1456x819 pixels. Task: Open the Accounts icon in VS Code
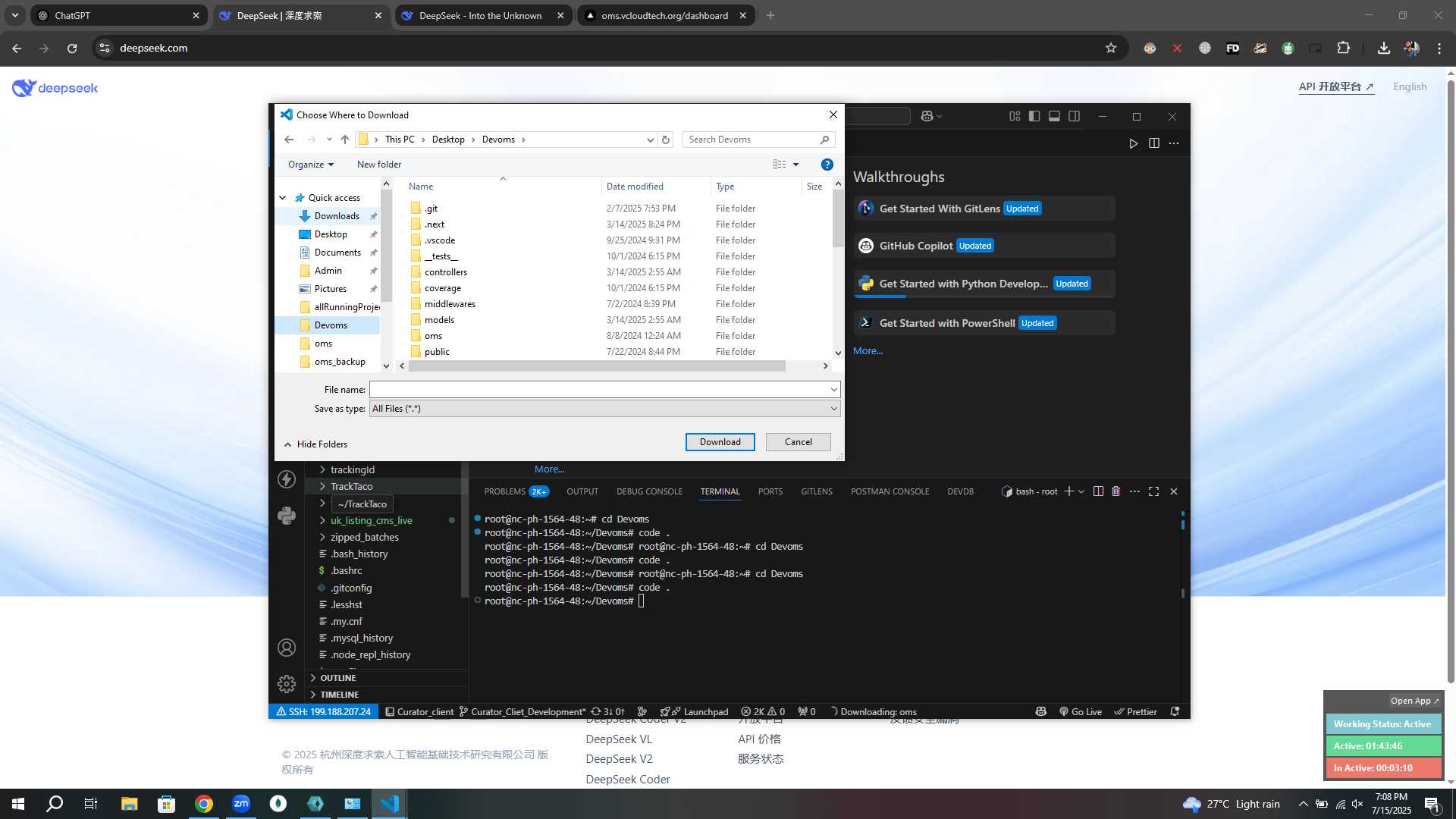point(287,648)
